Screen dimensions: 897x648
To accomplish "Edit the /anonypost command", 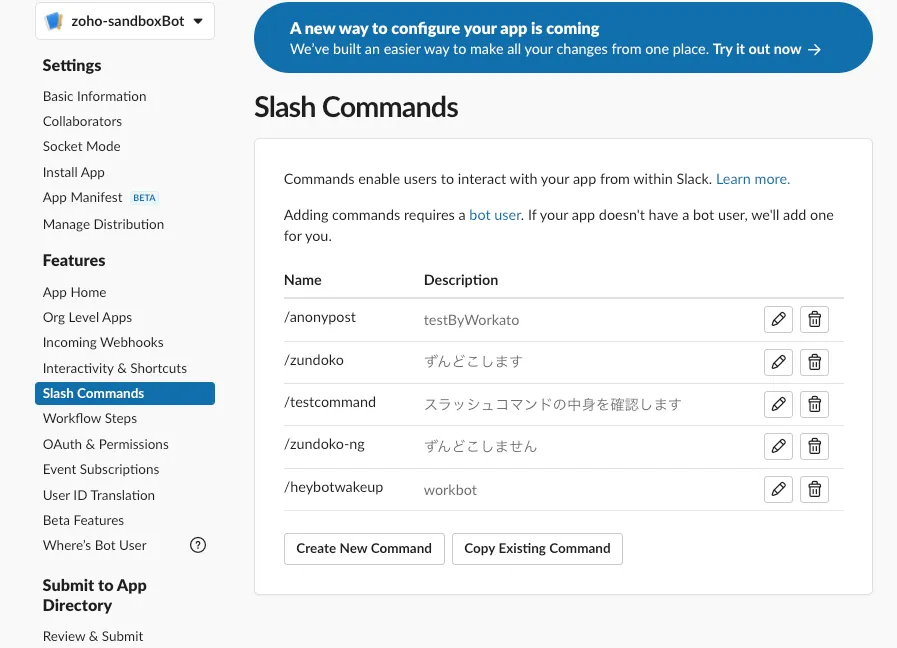I will [x=778, y=319].
